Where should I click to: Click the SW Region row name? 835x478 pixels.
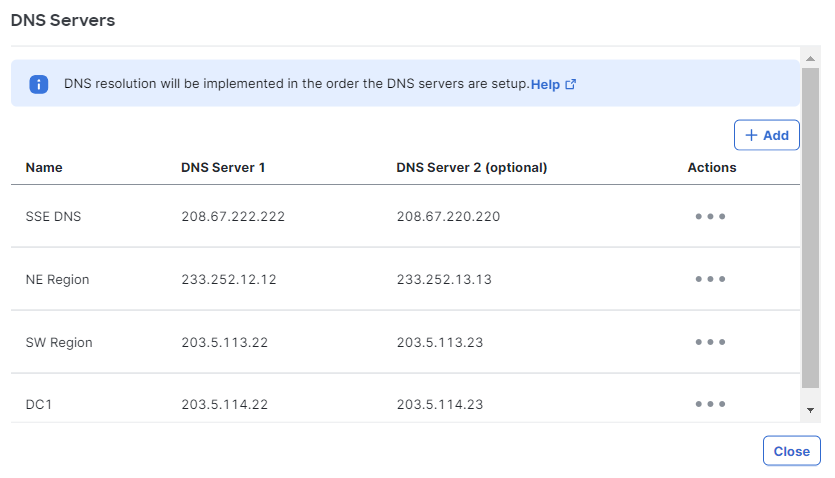pyautogui.click(x=59, y=342)
